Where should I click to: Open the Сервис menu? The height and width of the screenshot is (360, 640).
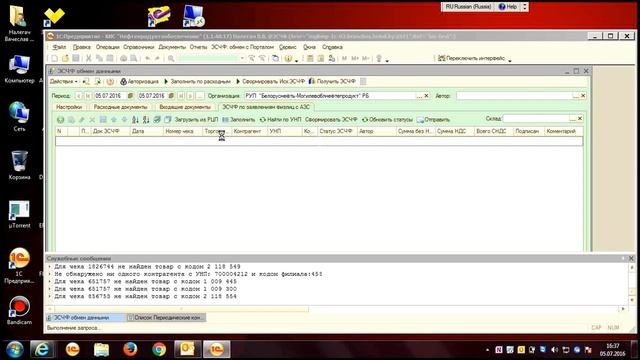[x=288, y=47]
